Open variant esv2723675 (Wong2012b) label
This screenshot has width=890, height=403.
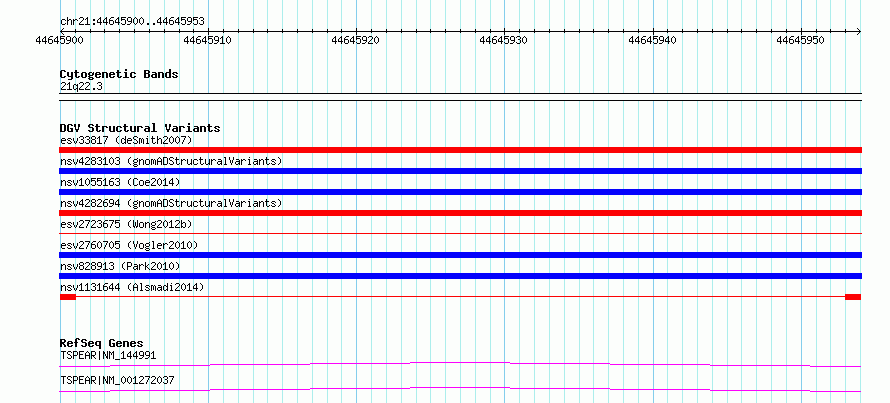126,224
